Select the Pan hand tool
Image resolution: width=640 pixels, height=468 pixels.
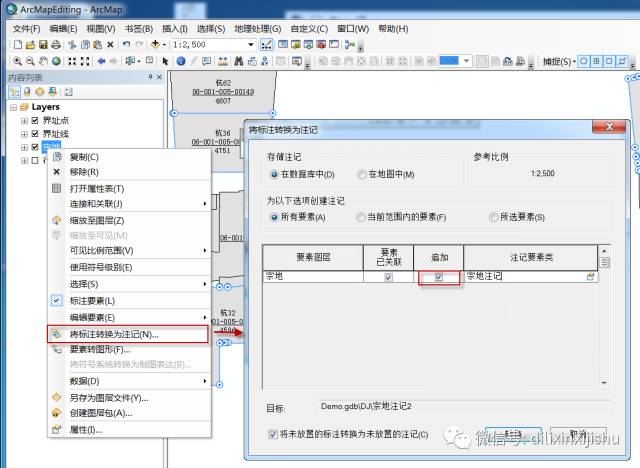click(x=43, y=61)
